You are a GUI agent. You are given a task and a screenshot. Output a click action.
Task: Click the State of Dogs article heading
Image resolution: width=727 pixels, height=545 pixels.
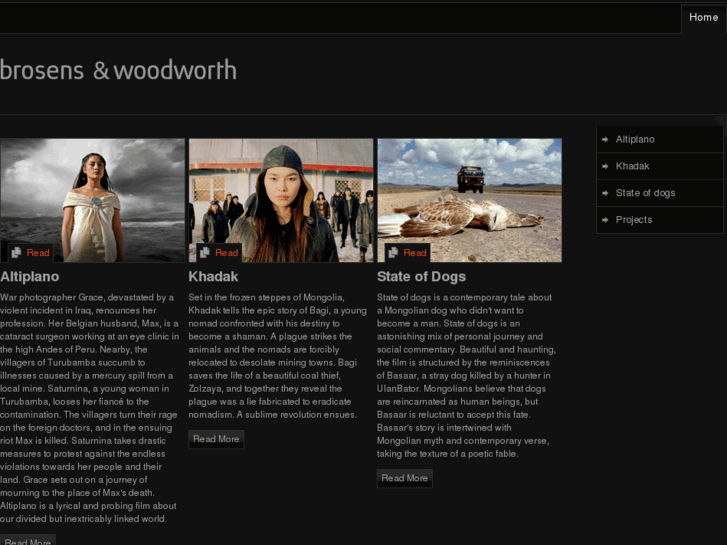click(421, 277)
